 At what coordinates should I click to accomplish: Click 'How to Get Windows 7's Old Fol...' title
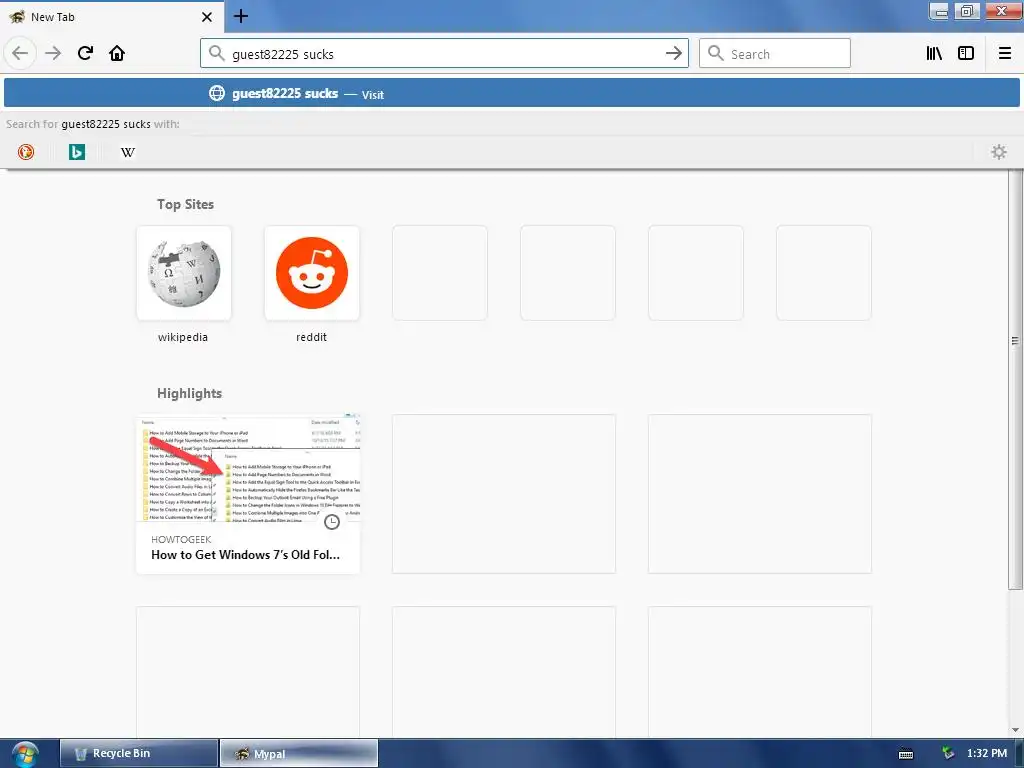click(x=246, y=555)
